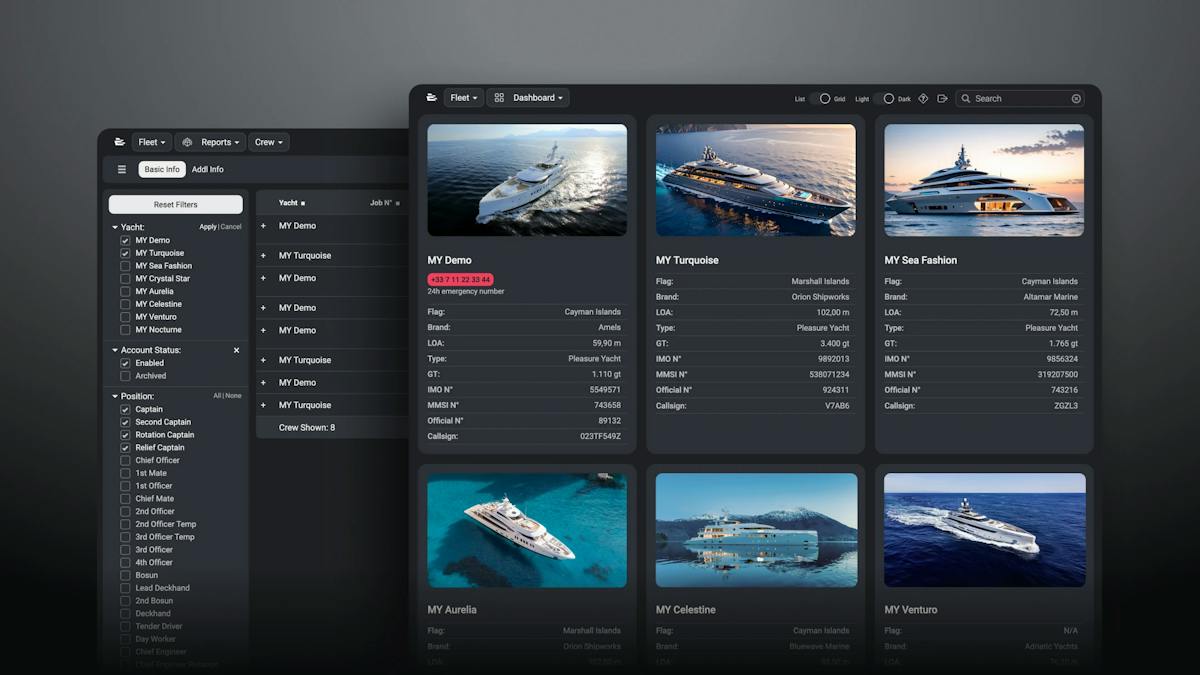This screenshot has width=1200, height=675.
Task: Click the MY Demo card title
Action: 449,260
